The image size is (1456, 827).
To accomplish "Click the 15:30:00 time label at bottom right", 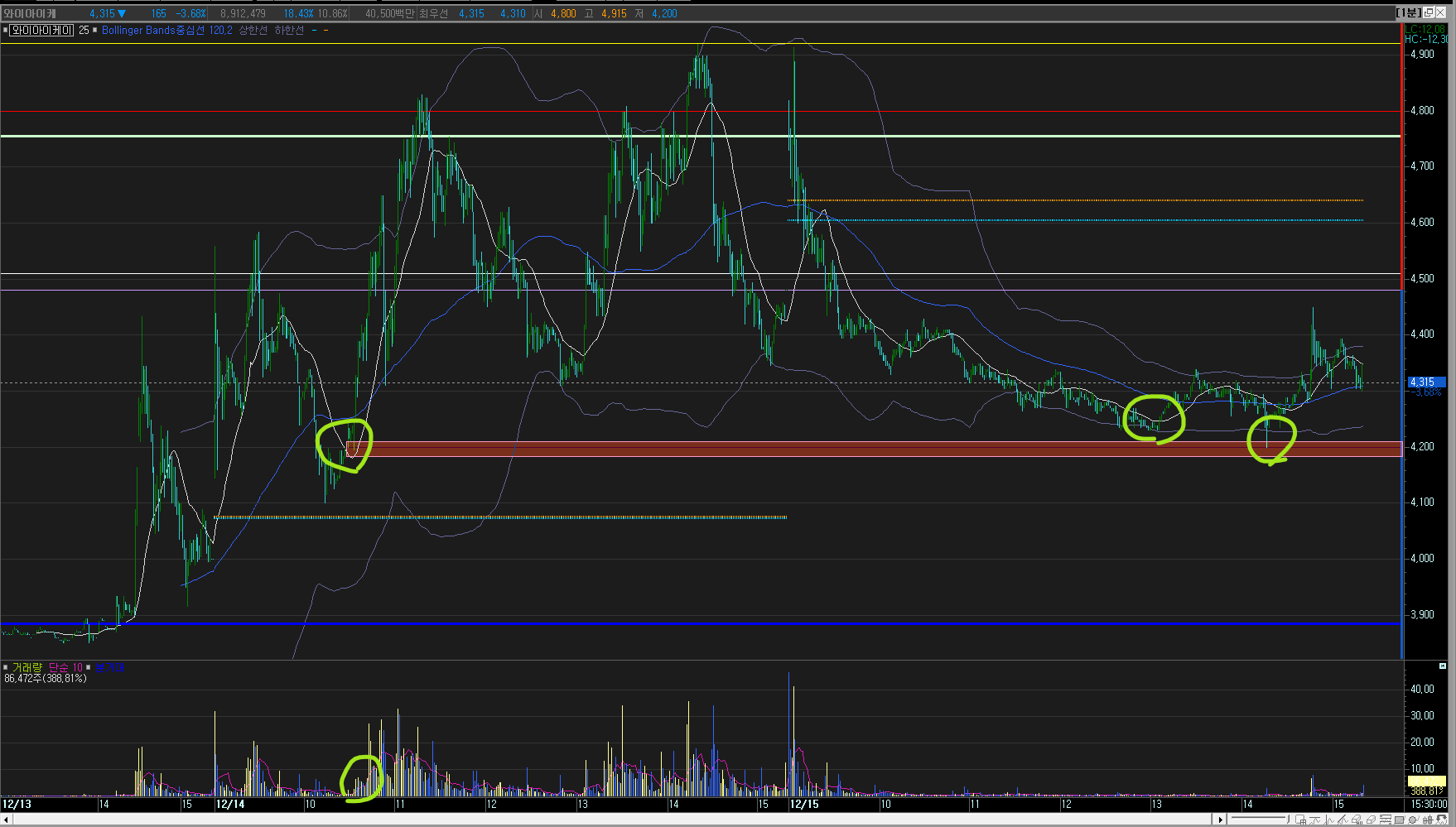I will pos(1429,804).
